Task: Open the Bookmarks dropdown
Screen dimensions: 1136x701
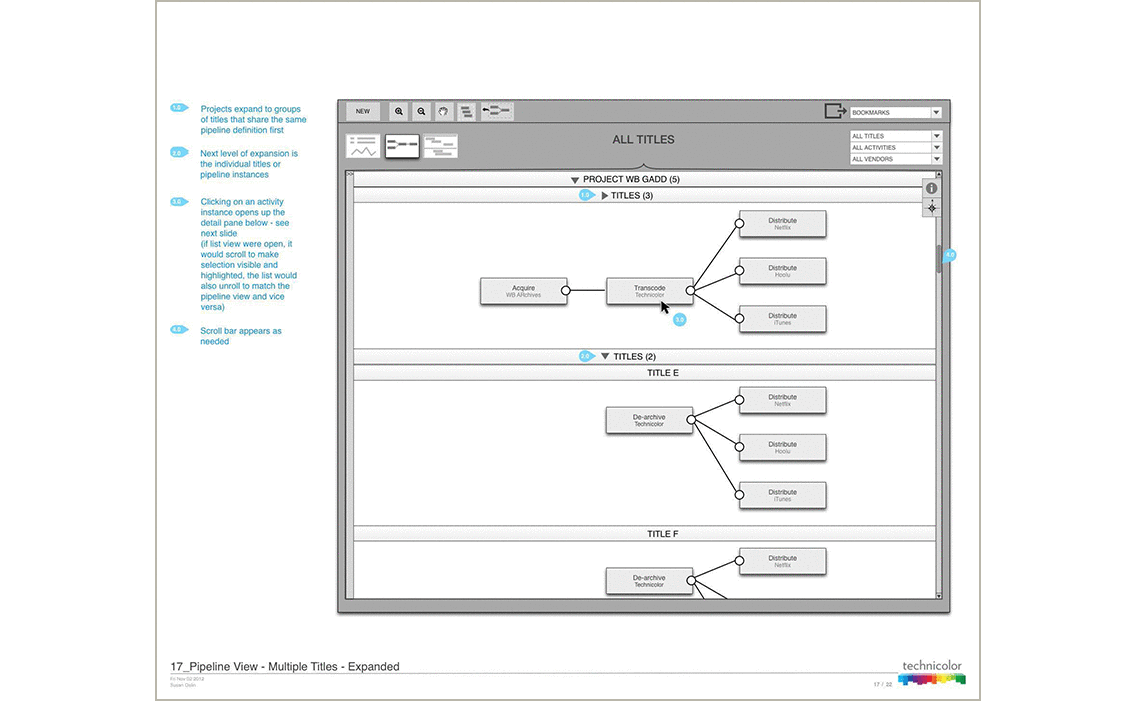Action: [x=894, y=113]
